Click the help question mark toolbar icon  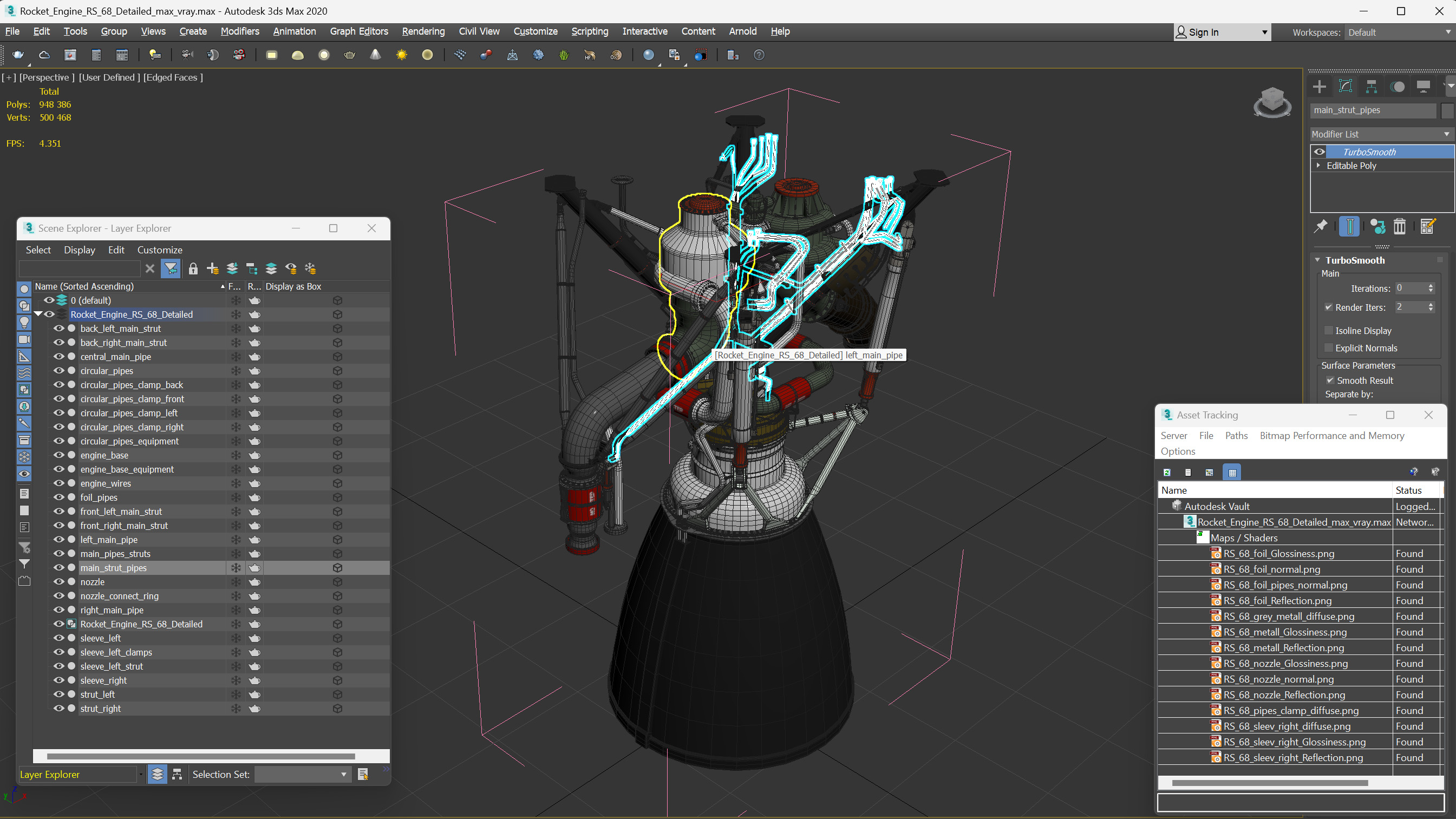point(759,55)
